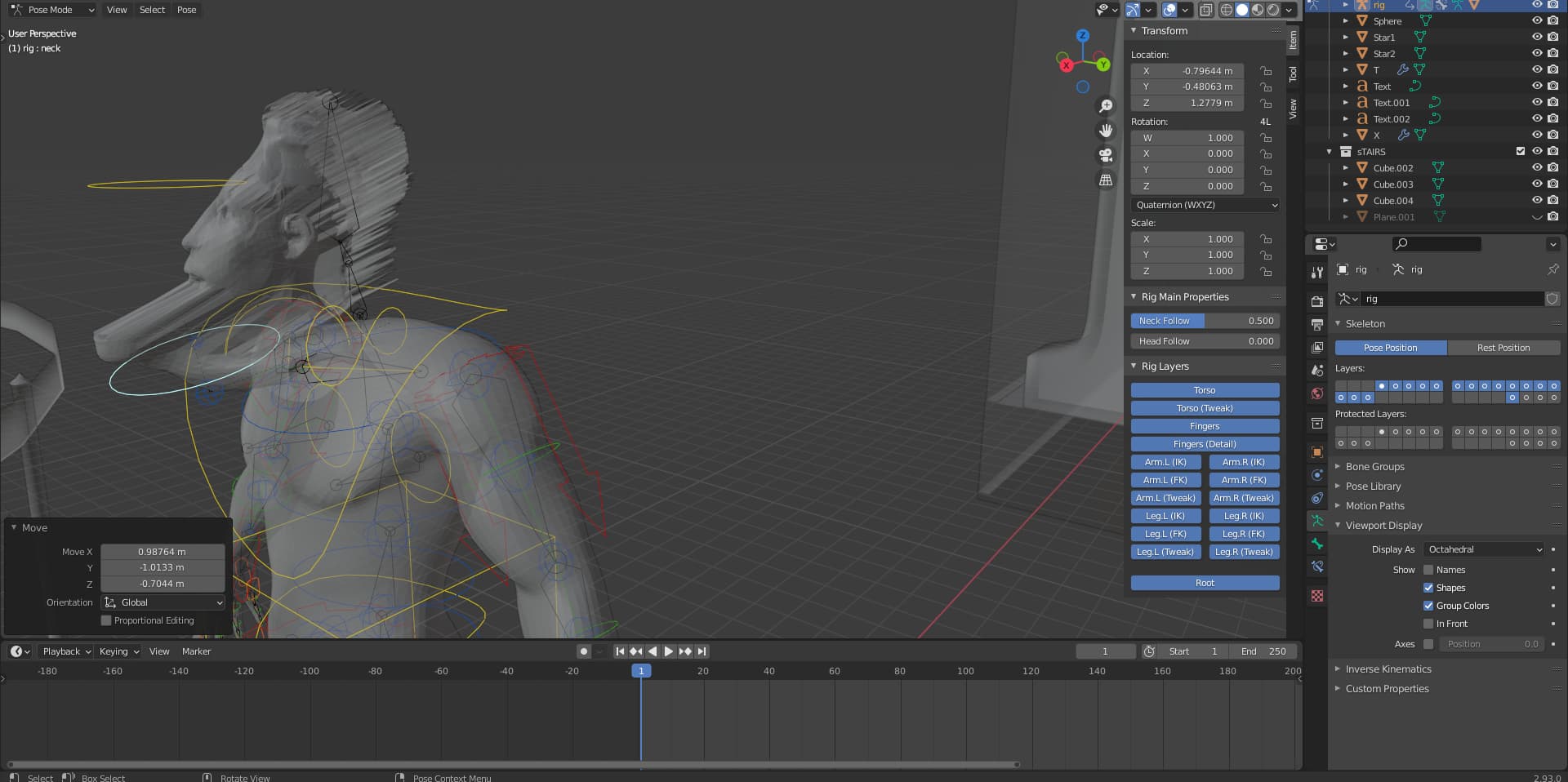Open View Layer properties tab icon
The image size is (1568, 782).
click(x=1316, y=348)
